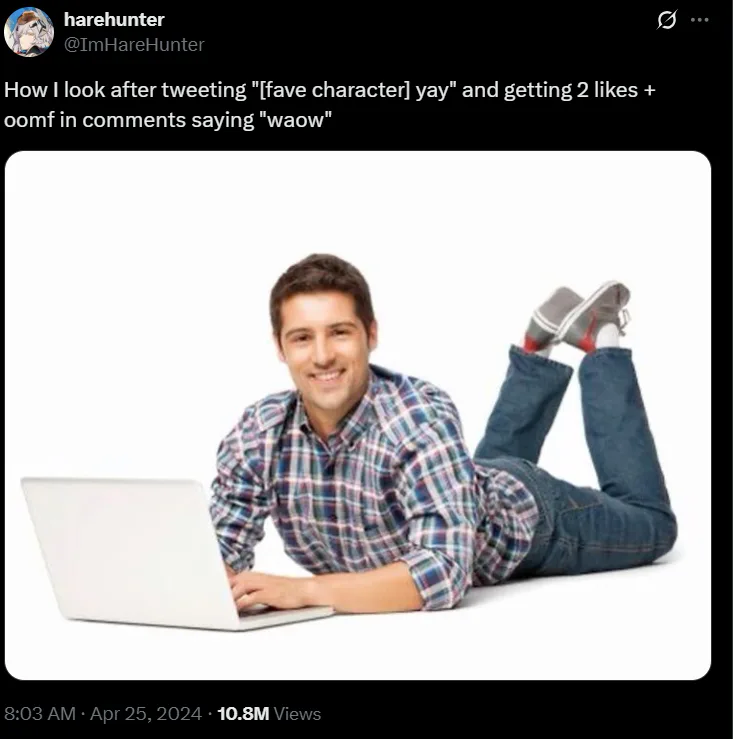Click "How I look after tweeting" text
Screen dimensions: 733x739
pos(125,90)
